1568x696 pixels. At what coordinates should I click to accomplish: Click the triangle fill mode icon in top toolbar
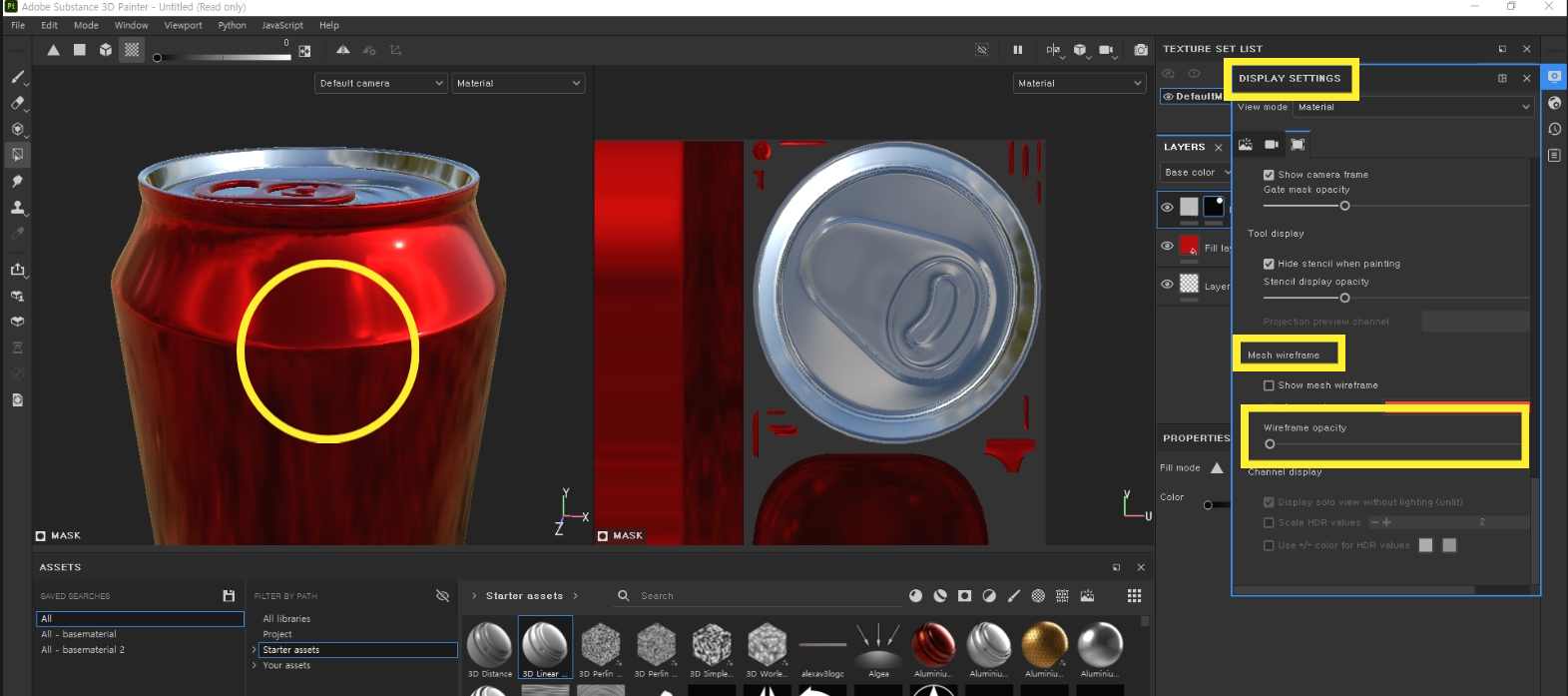click(54, 50)
